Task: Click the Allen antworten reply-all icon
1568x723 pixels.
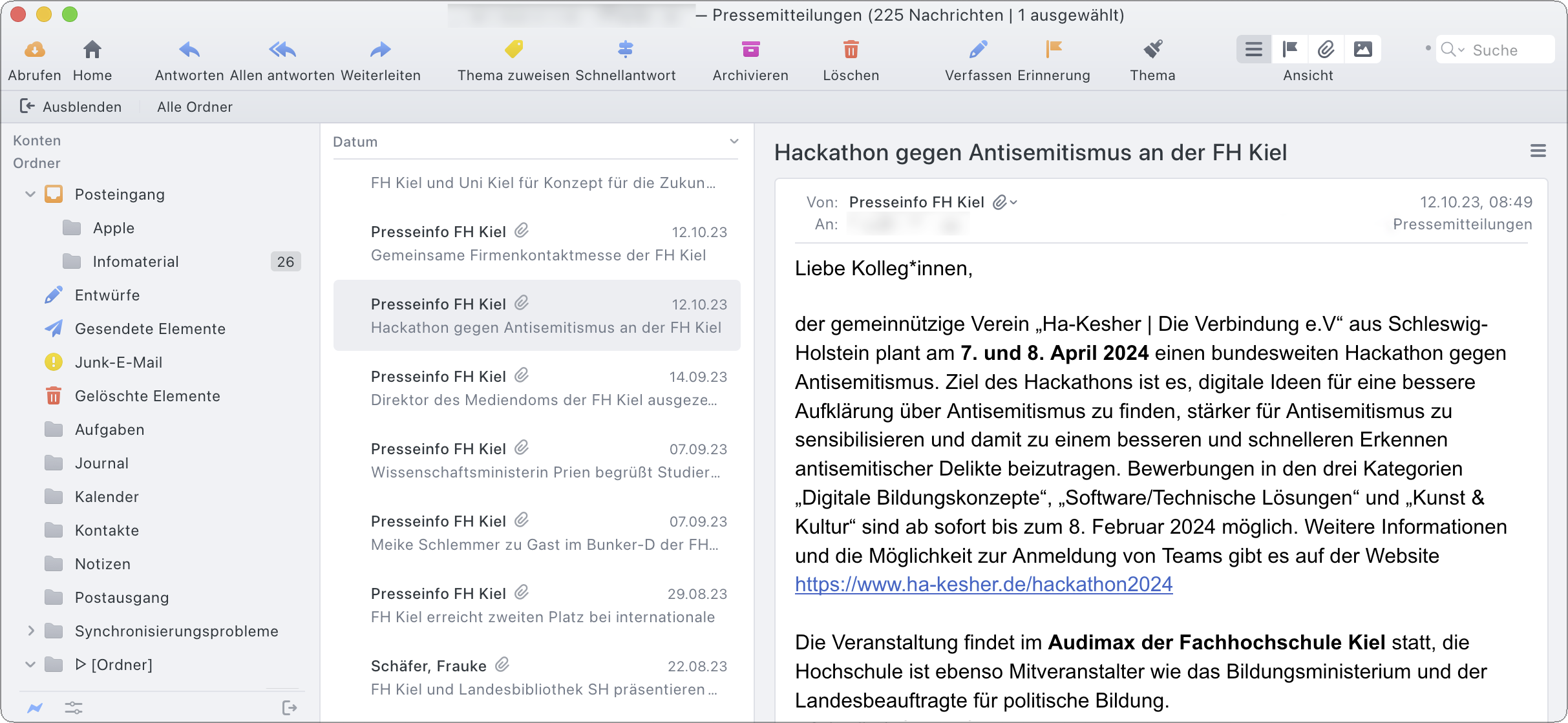Action: coord(282,50)
